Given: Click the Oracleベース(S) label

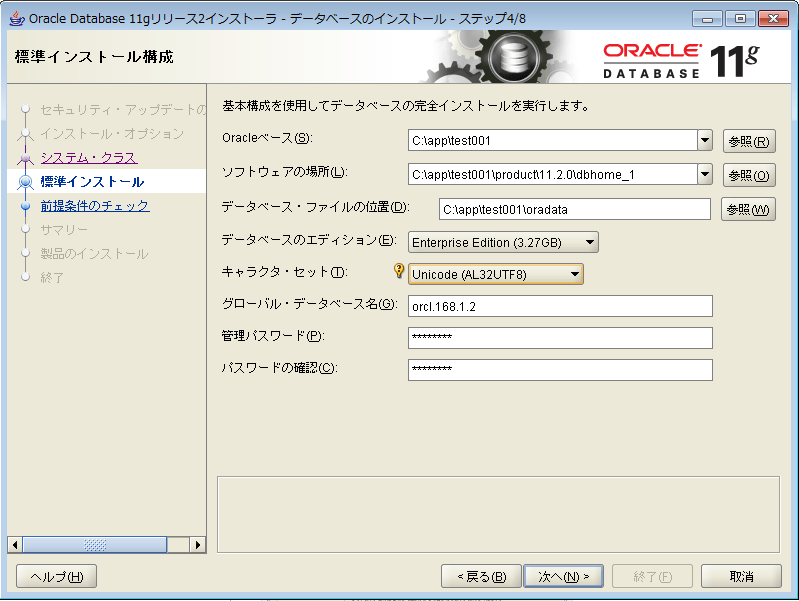Looking at the screenshot, I should [268, 138].
